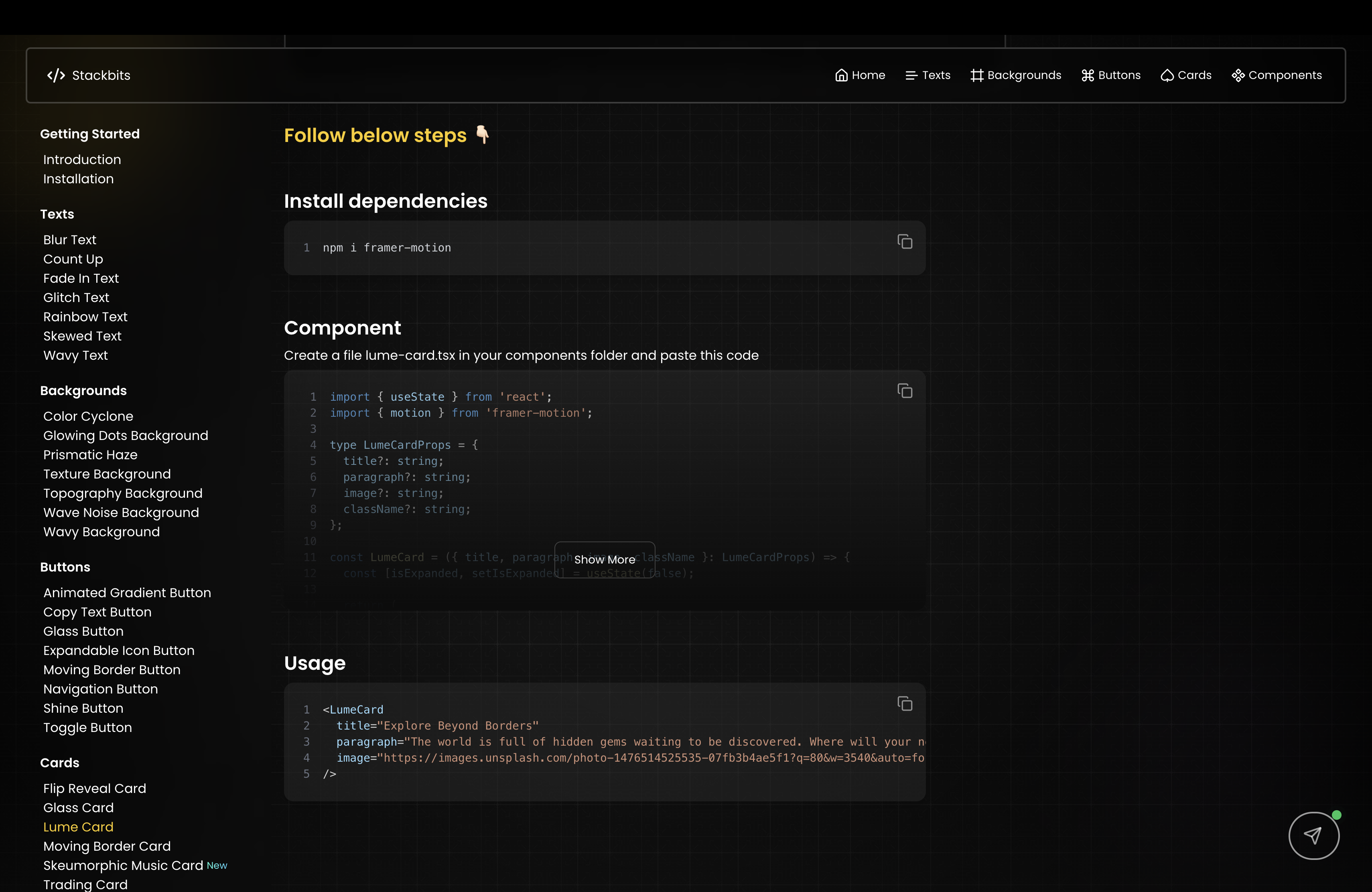The height and width of the screenshot is (892, 1372).
Task: Copy the npm install command
Action: click(x=905, y=241)
